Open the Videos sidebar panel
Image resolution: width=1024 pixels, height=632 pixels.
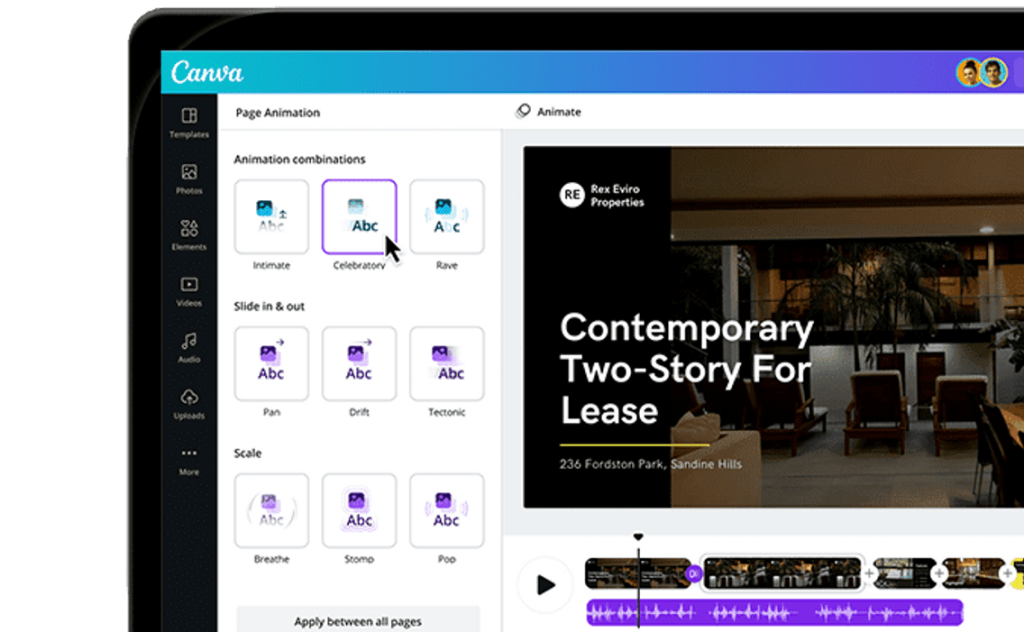[x=189, y=291]
